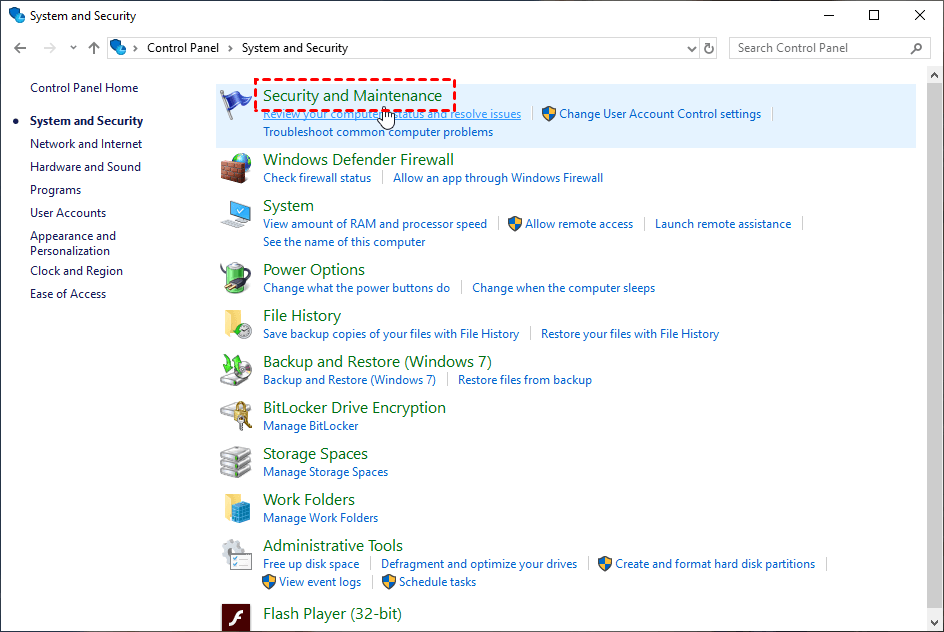Open the Programs category

[55, 190]
